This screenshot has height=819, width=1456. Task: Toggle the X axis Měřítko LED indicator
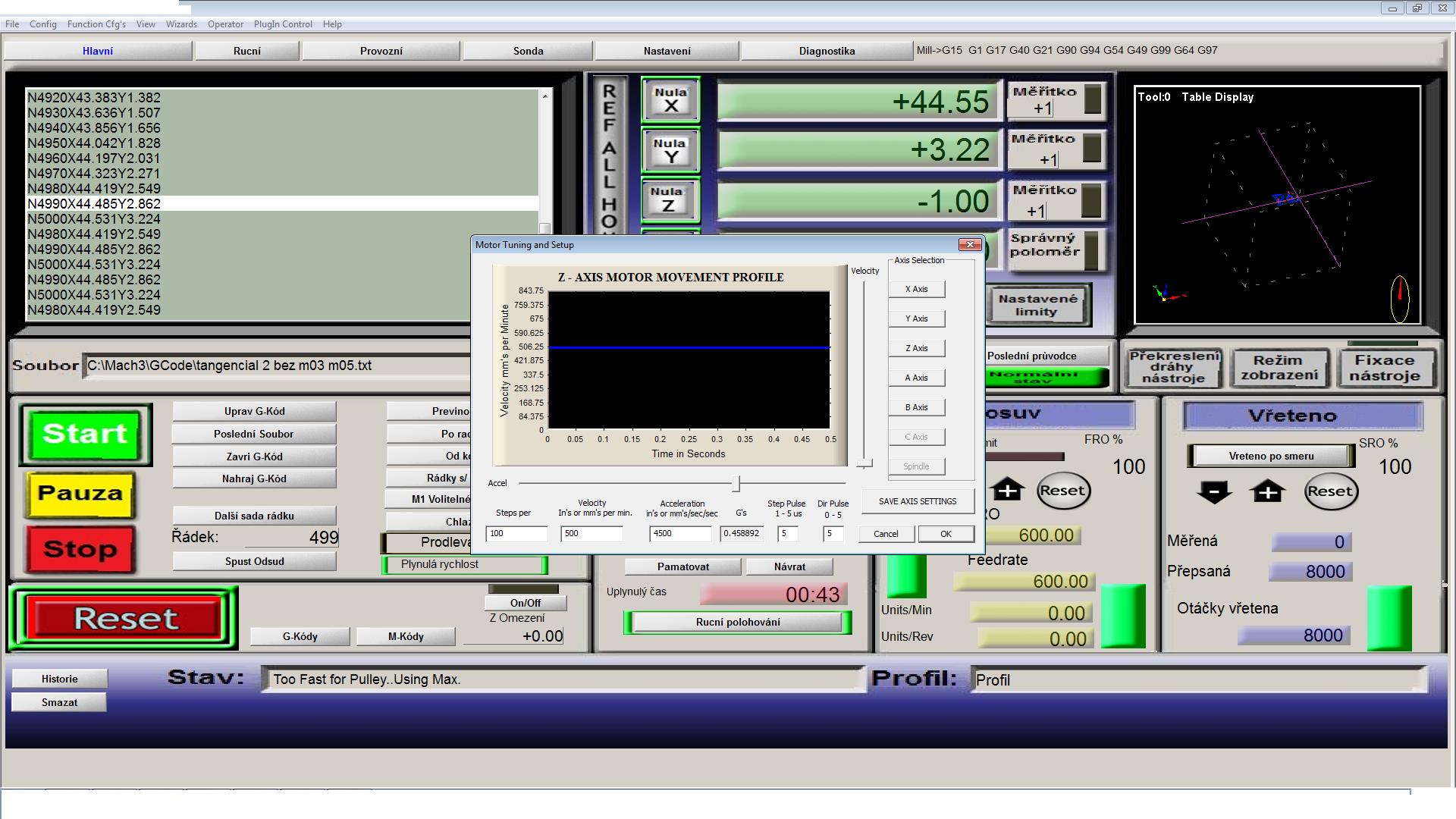(x=1092, y=100)
